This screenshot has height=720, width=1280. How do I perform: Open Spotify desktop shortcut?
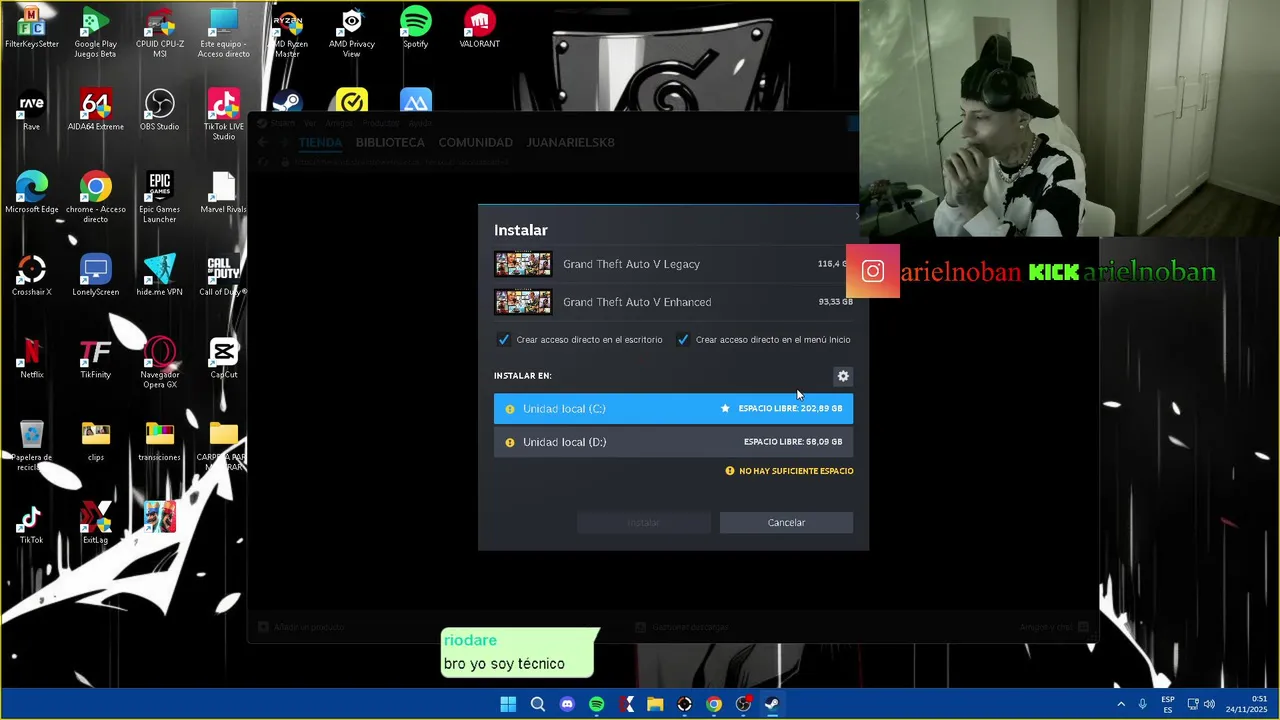tap(416, 28)
